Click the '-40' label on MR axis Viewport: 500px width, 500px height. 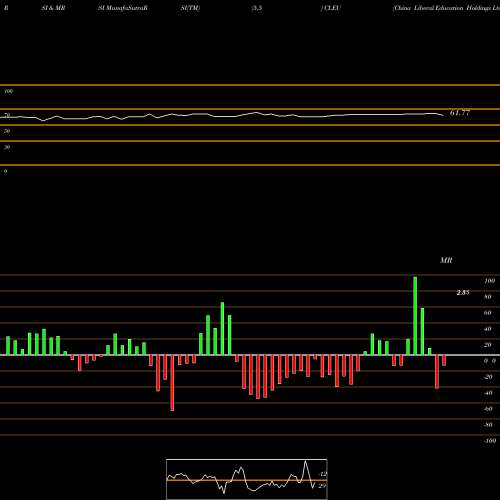tap(488, 393)
